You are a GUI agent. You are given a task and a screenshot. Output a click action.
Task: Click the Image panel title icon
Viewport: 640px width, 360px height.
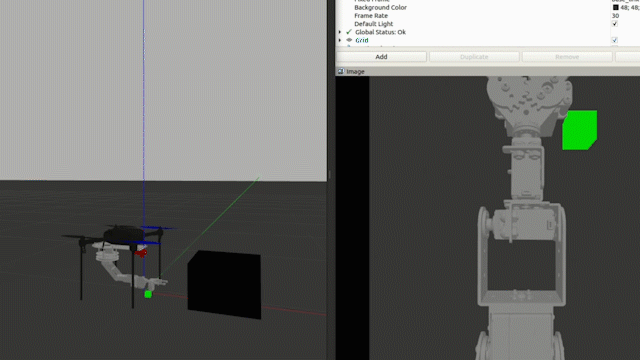point(341,71)
